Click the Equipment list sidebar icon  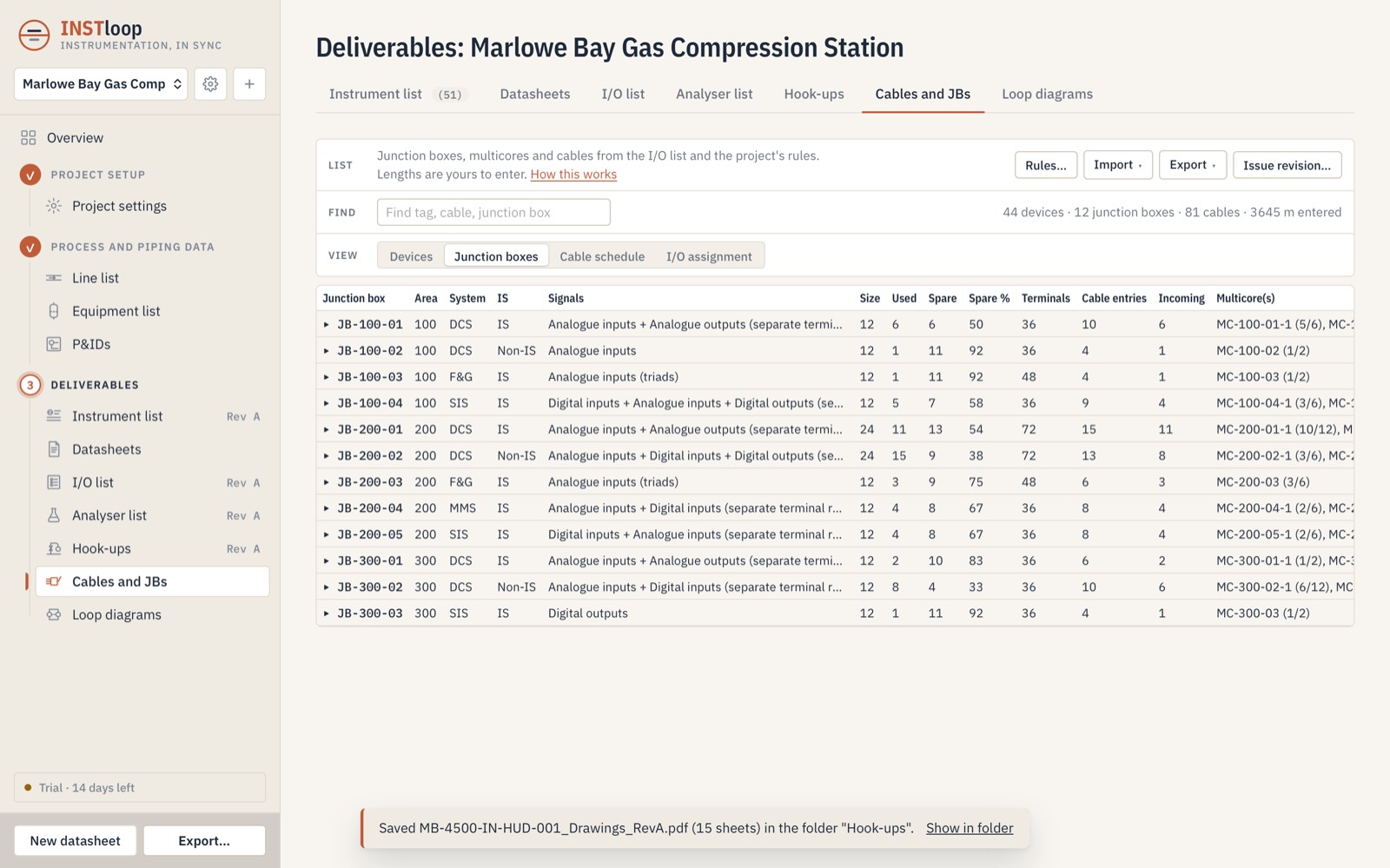point(54,311)
